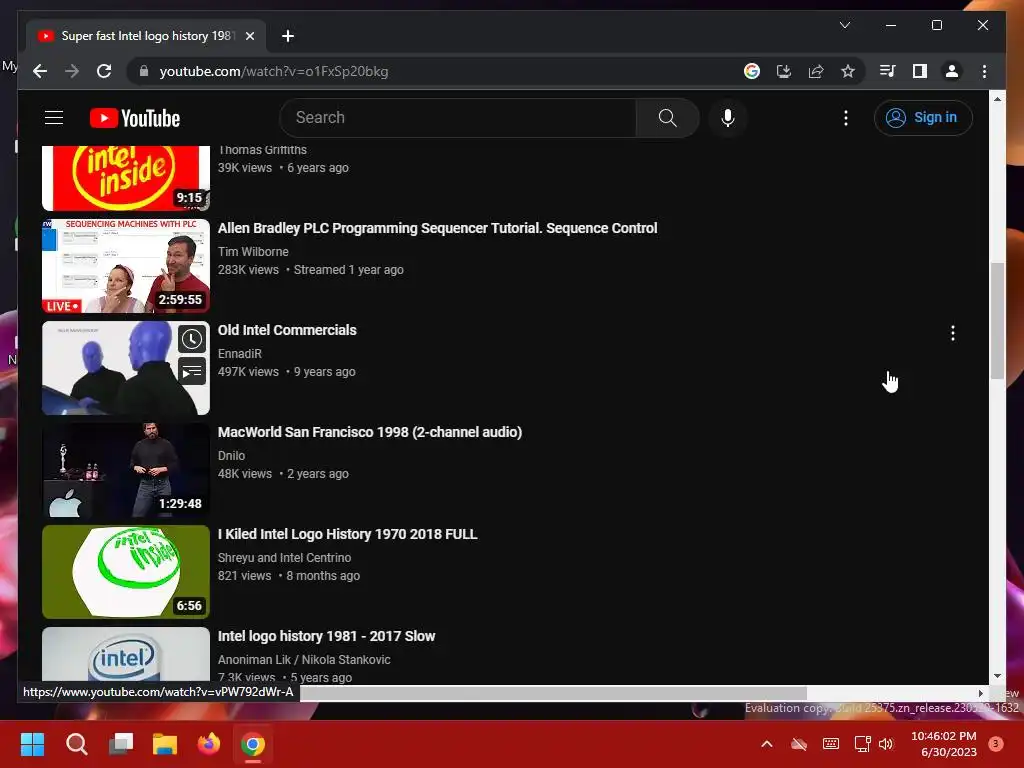Open the blue intel logo video thumbnail

tap(126, 654)
